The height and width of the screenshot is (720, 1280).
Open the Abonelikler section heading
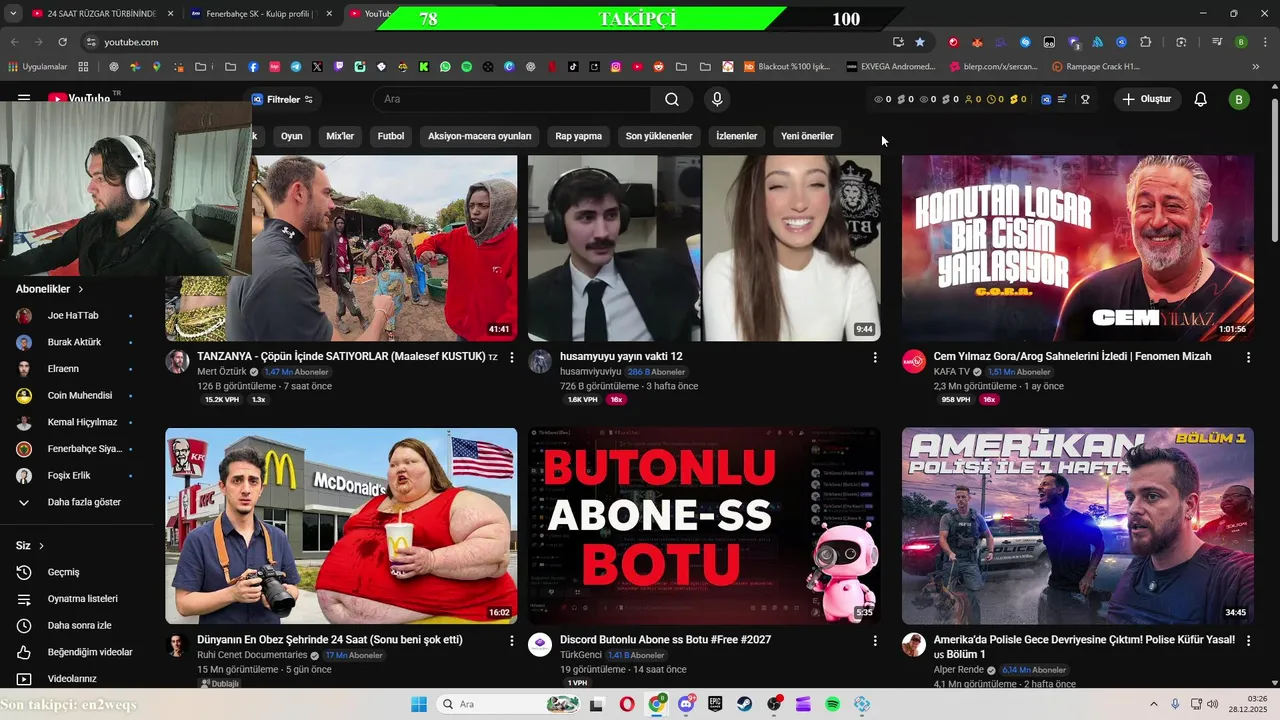pyautogui.click(x=50, y=289)
